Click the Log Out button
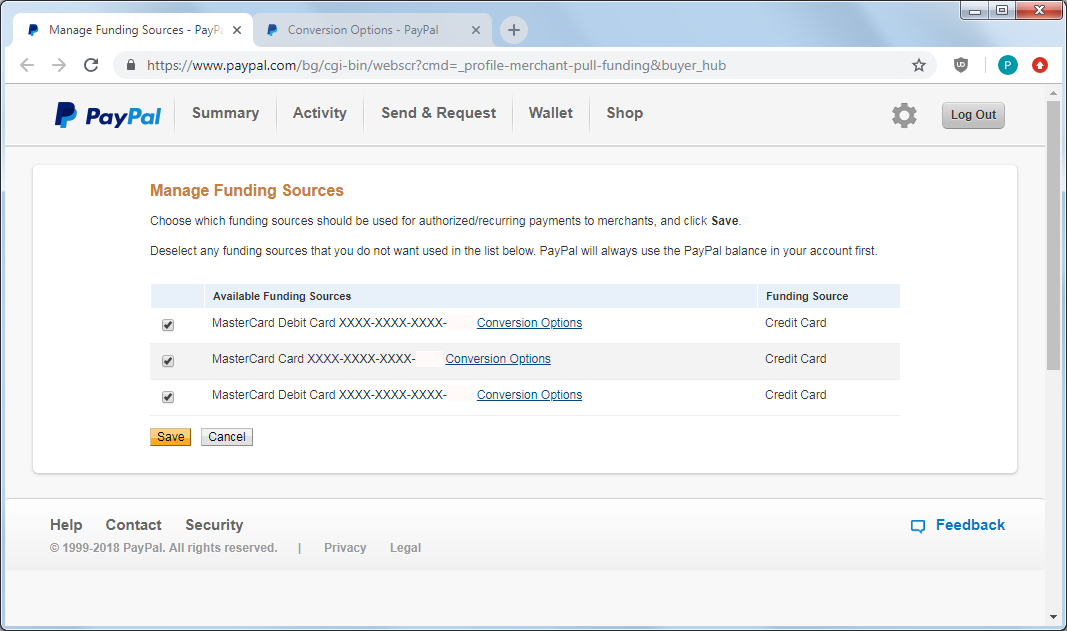 click(x=973, y=115)
